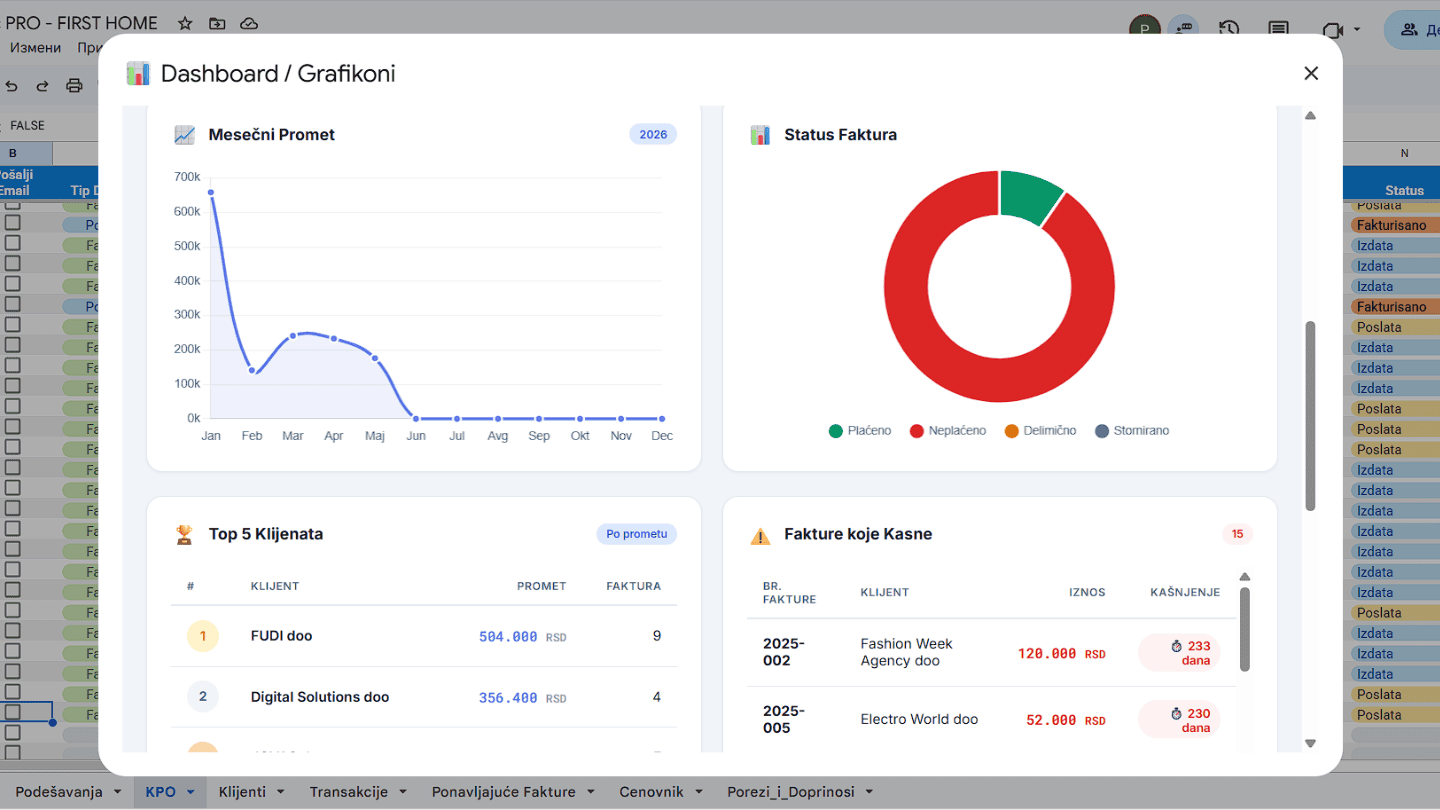Viewport: 1440px width, 810px height.
Task: Click the 504.000 RSD amount
Action: tap(522, 637)
